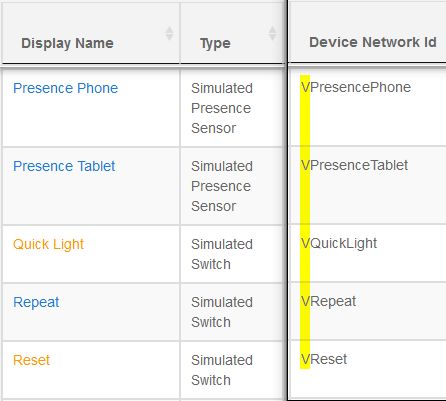Click Presence Phone's Simulated Presence Sensor type
This screenshot has height=401, width=446.
click(x=222, y=108)
